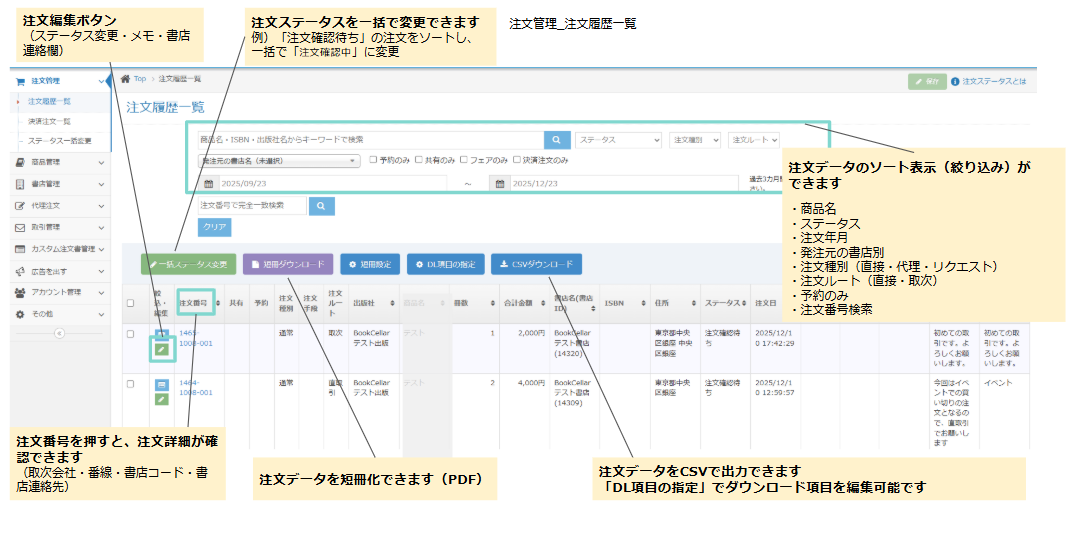The width and height of the screenshot is (1072, 551).
Task: Click the shopping cart icon of 注文管理
Action: (21, 81)
